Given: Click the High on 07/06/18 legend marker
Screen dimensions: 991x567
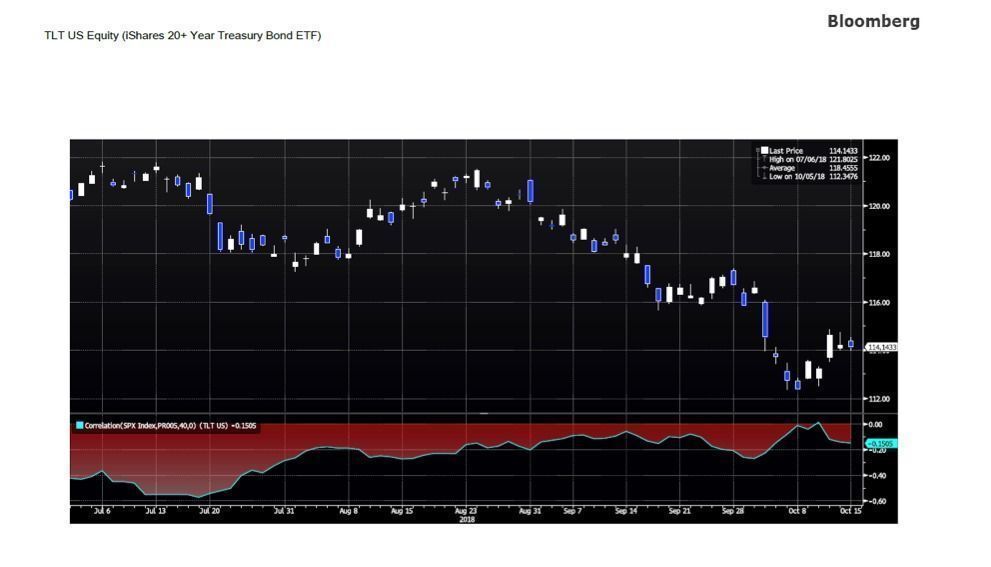Looking at the screenshot, I should pyautogui.click(x=764, y=160).
